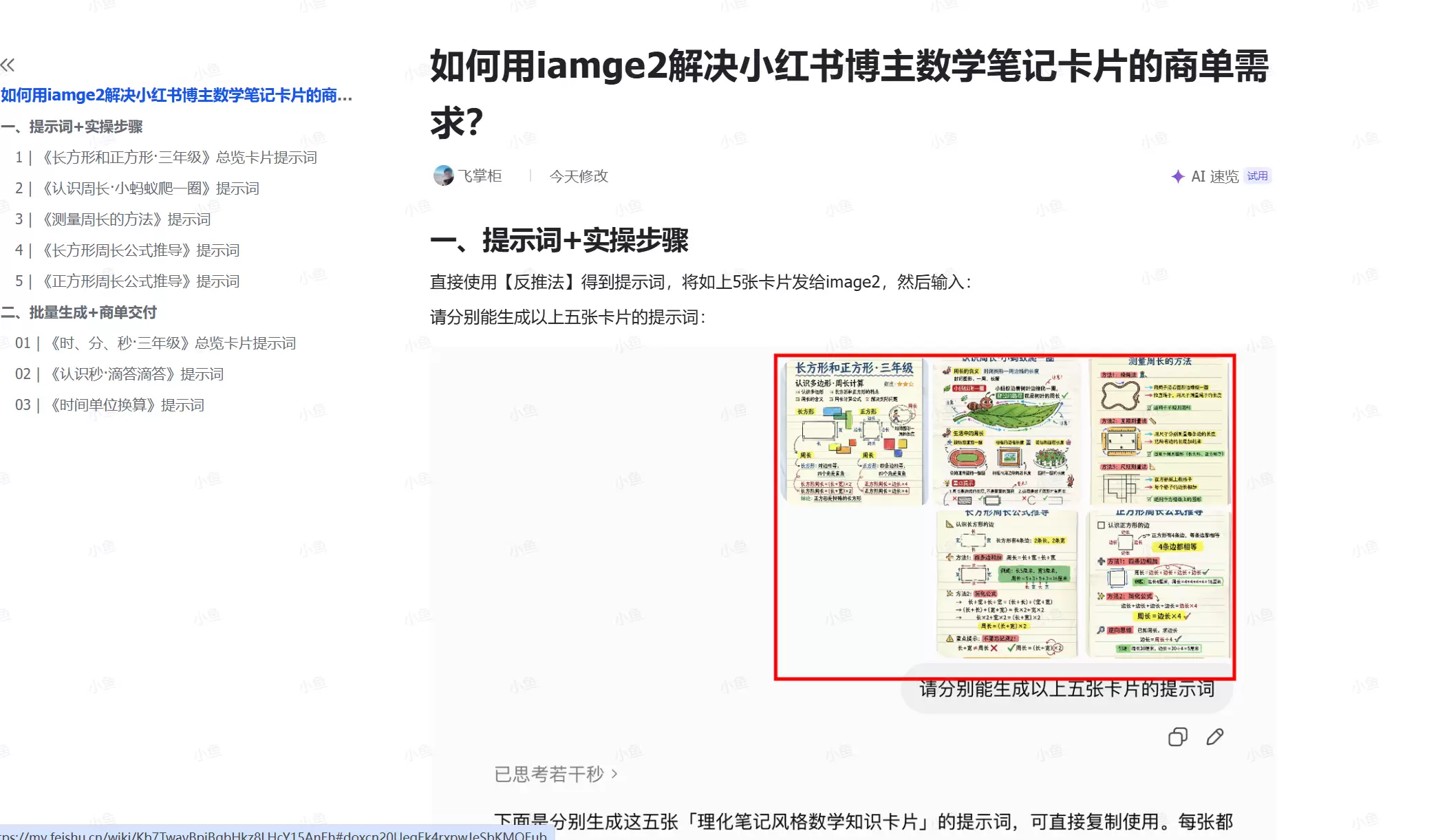Click the paragraph starting 直接使用【反推法】
This screenshot has width=1438, height=840.
(701, 282)
